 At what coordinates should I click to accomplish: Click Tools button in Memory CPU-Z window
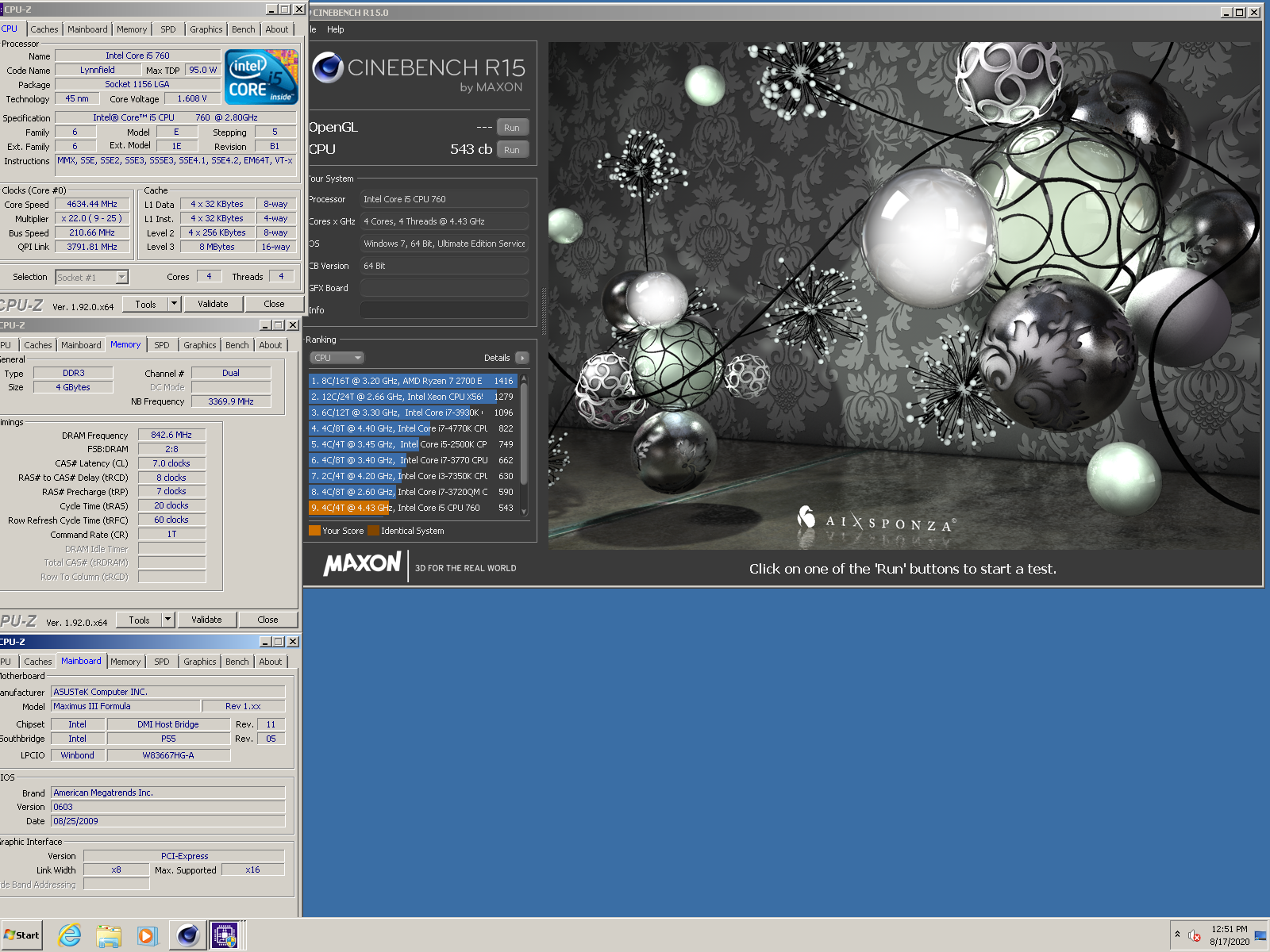[x=140, y=620]
